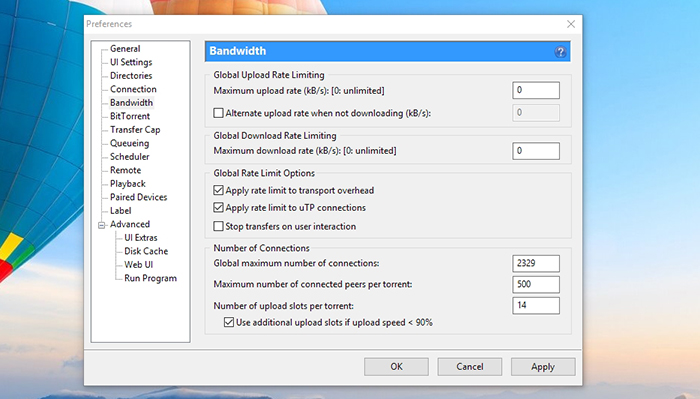Select General in preferences tree

click(x=125, y=49)
